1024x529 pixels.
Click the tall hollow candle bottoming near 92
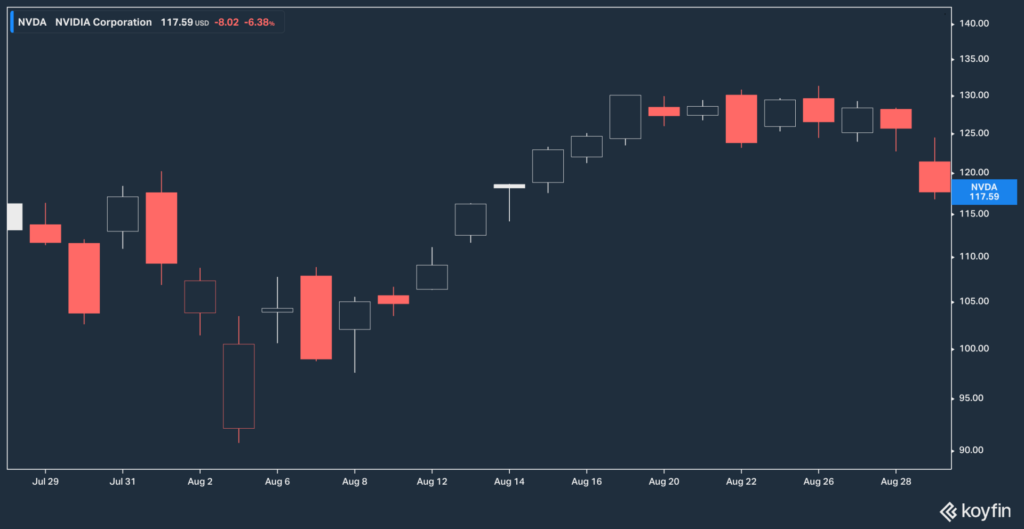[239, 386]
